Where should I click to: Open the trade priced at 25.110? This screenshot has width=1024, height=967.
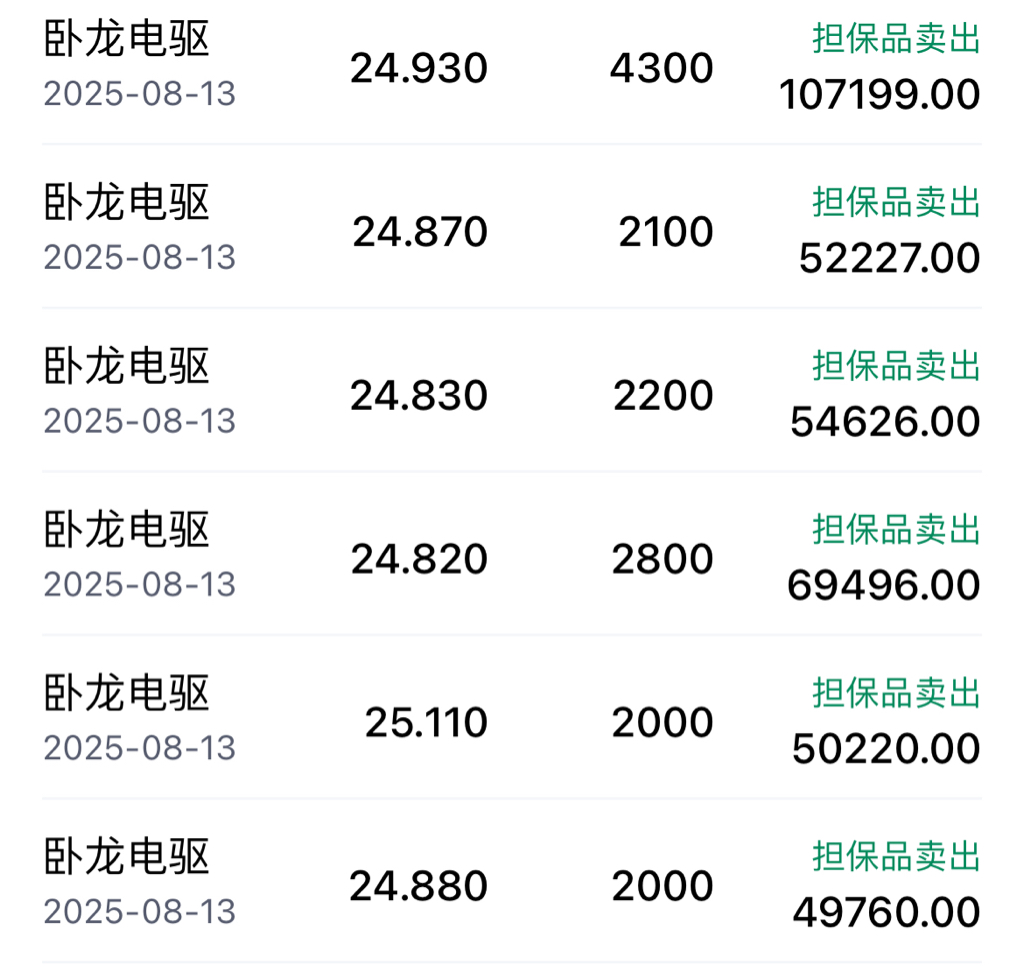pos(512,717)
